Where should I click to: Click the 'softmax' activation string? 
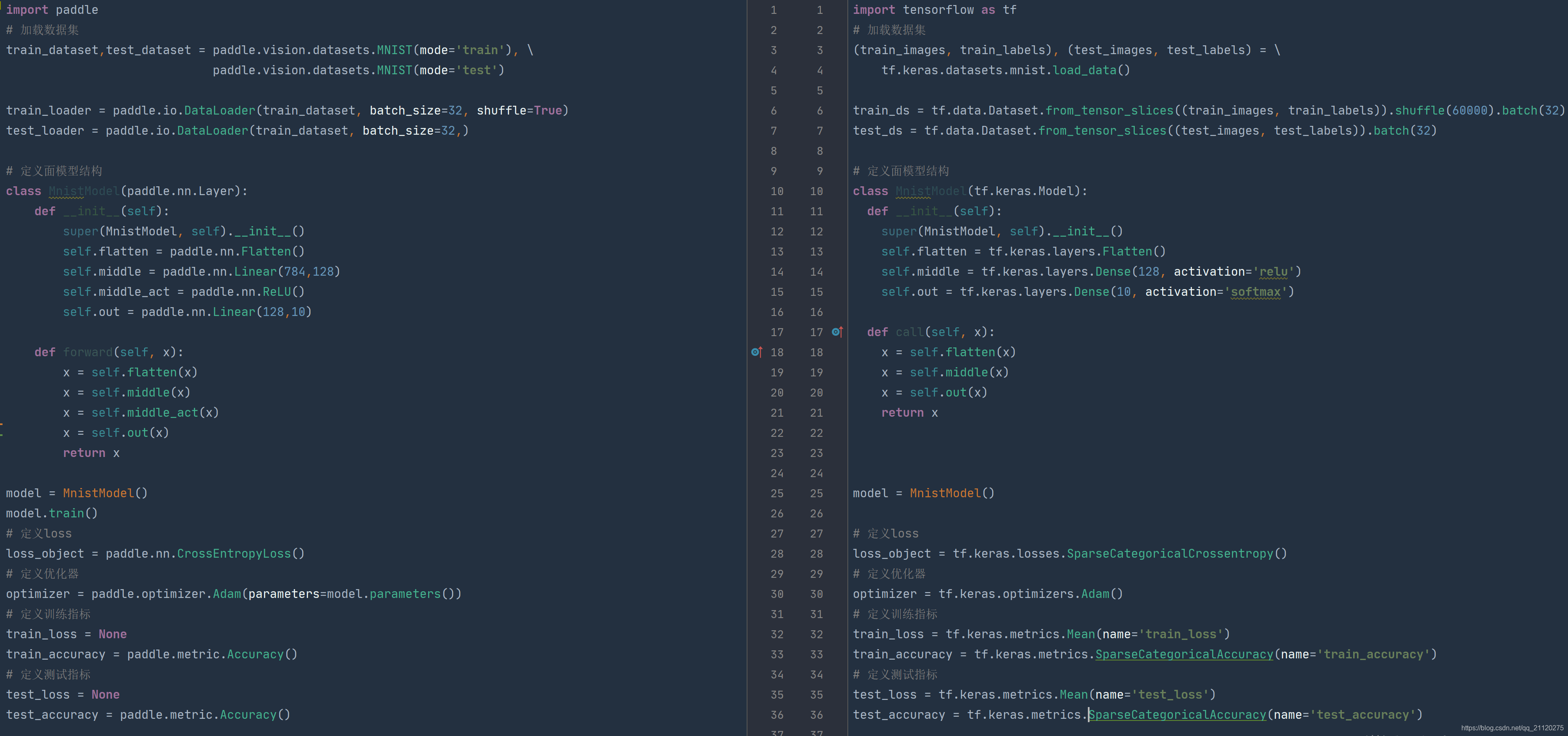[1256, 292]
